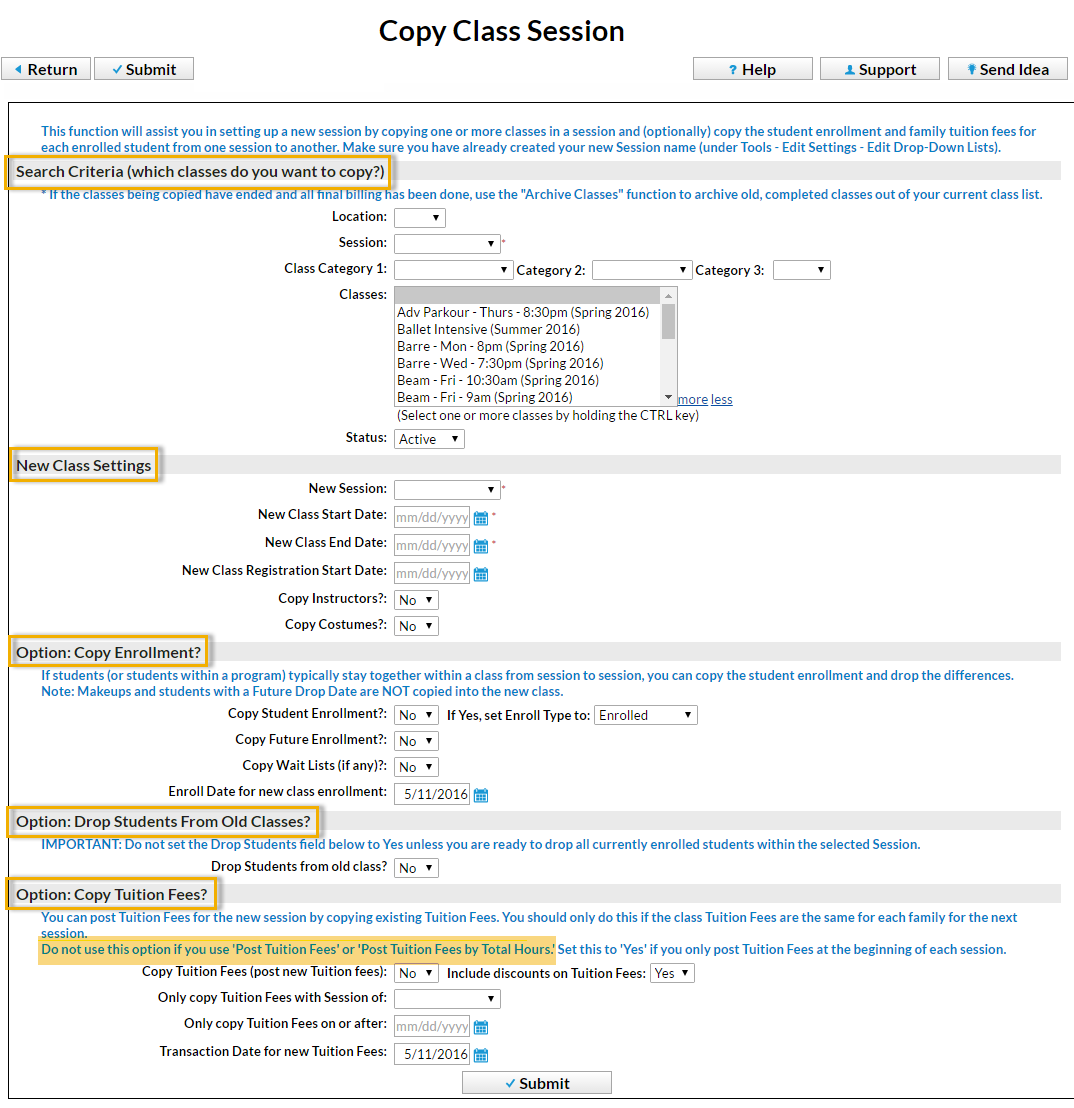Open calendar for Only copy Tuition Fees on or after
Viewport: 1074px width, 1108px height.
click(x=481, y=1027)
